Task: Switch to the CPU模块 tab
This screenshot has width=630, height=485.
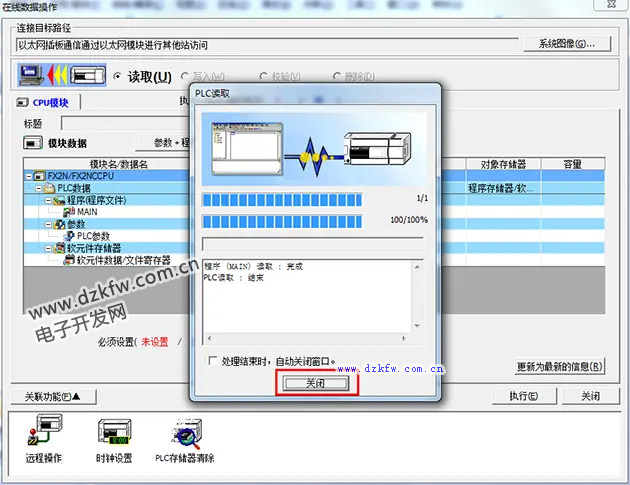Action: 45,102
